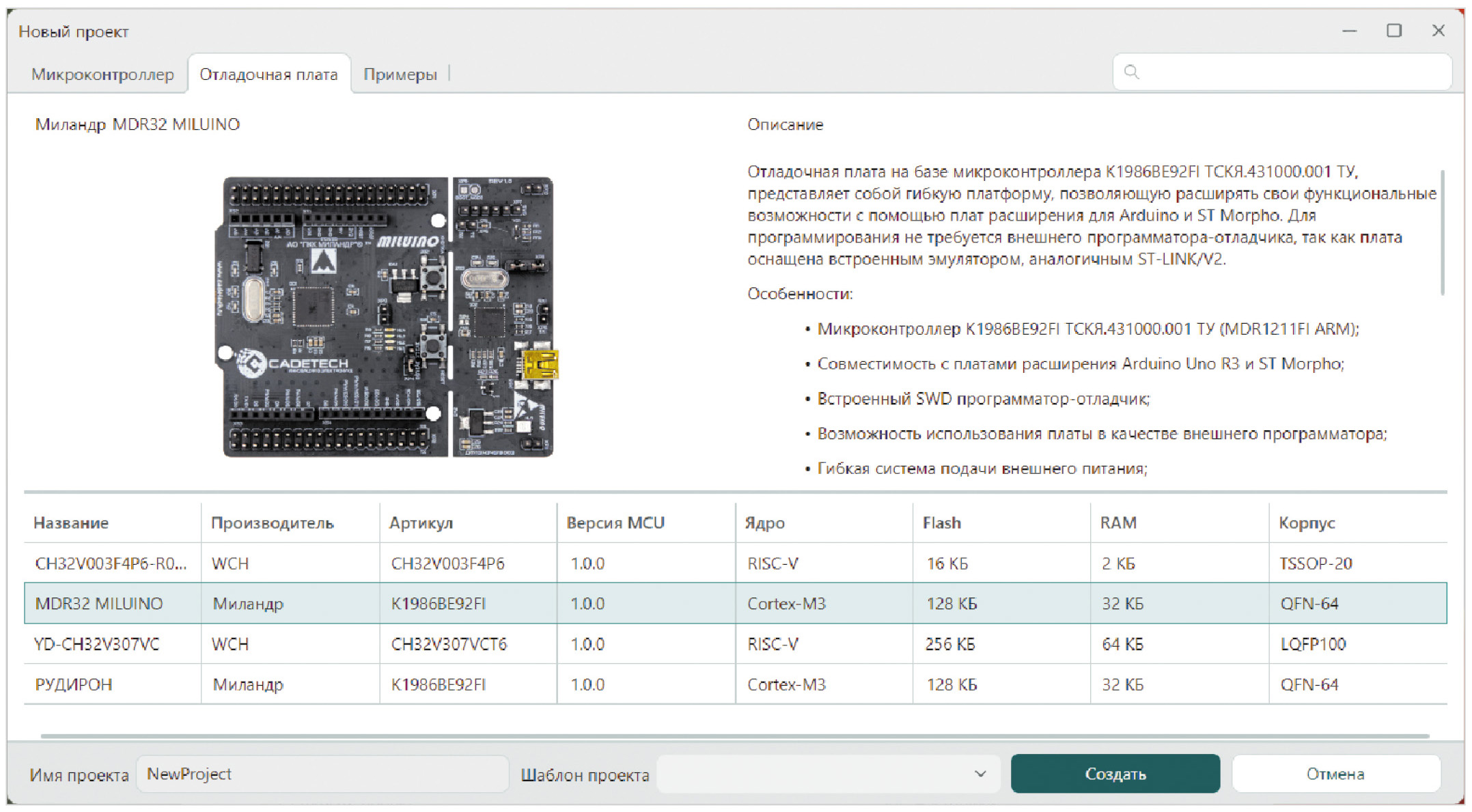Maximize the Новый проект window
The width and height of the screenshot is (1472, 812).
1393,31
